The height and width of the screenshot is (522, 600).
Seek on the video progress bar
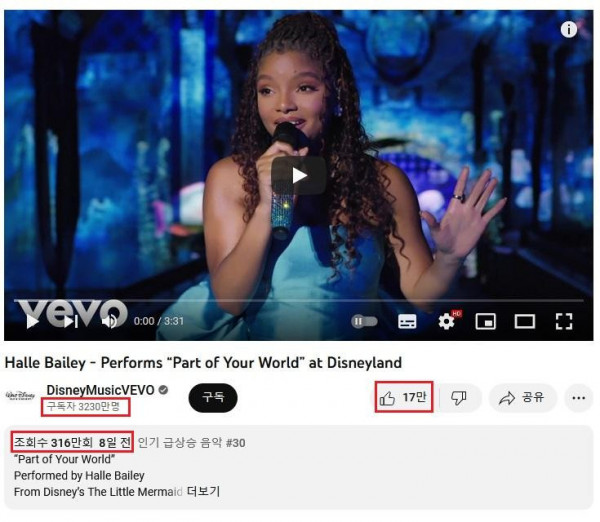point(298,301)
